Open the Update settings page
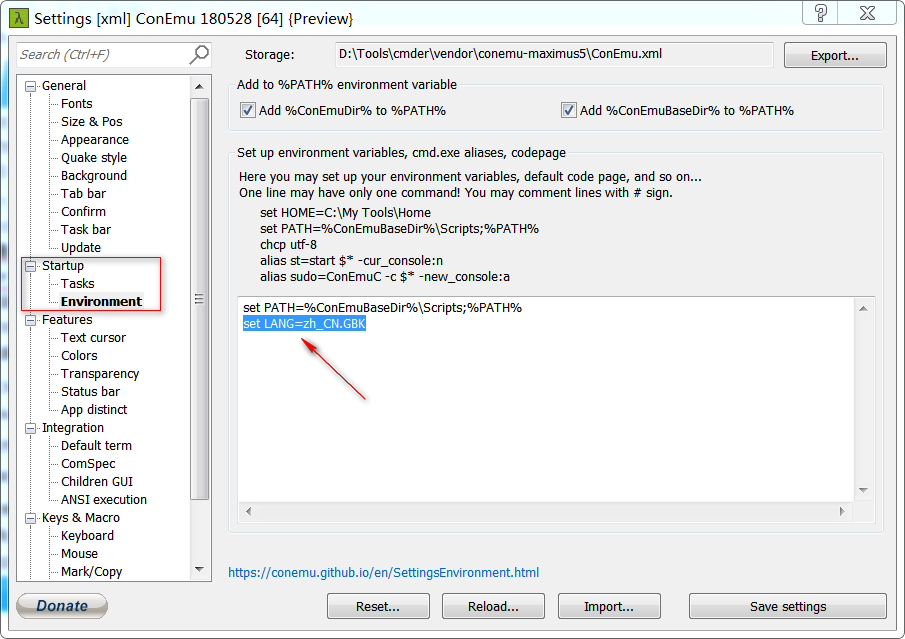905x639 pixels. tap(81, 248)
